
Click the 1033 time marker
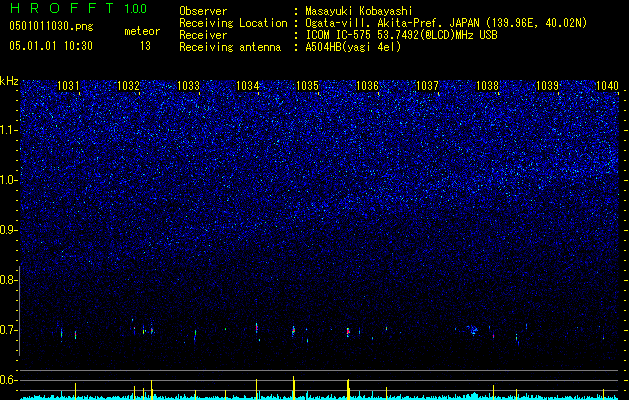coord(188,85)
